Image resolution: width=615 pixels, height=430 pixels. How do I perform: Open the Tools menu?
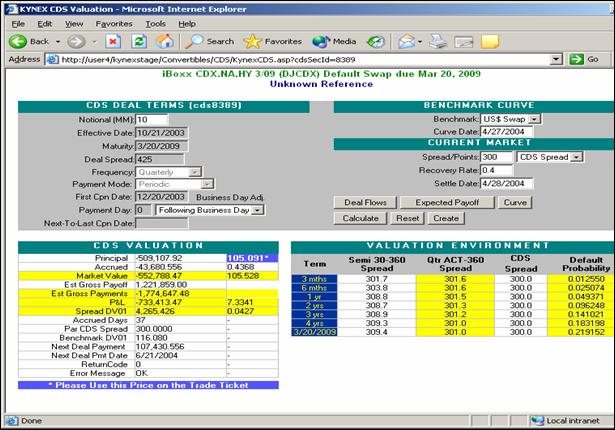pyautogui.click(x=155, y=24)
